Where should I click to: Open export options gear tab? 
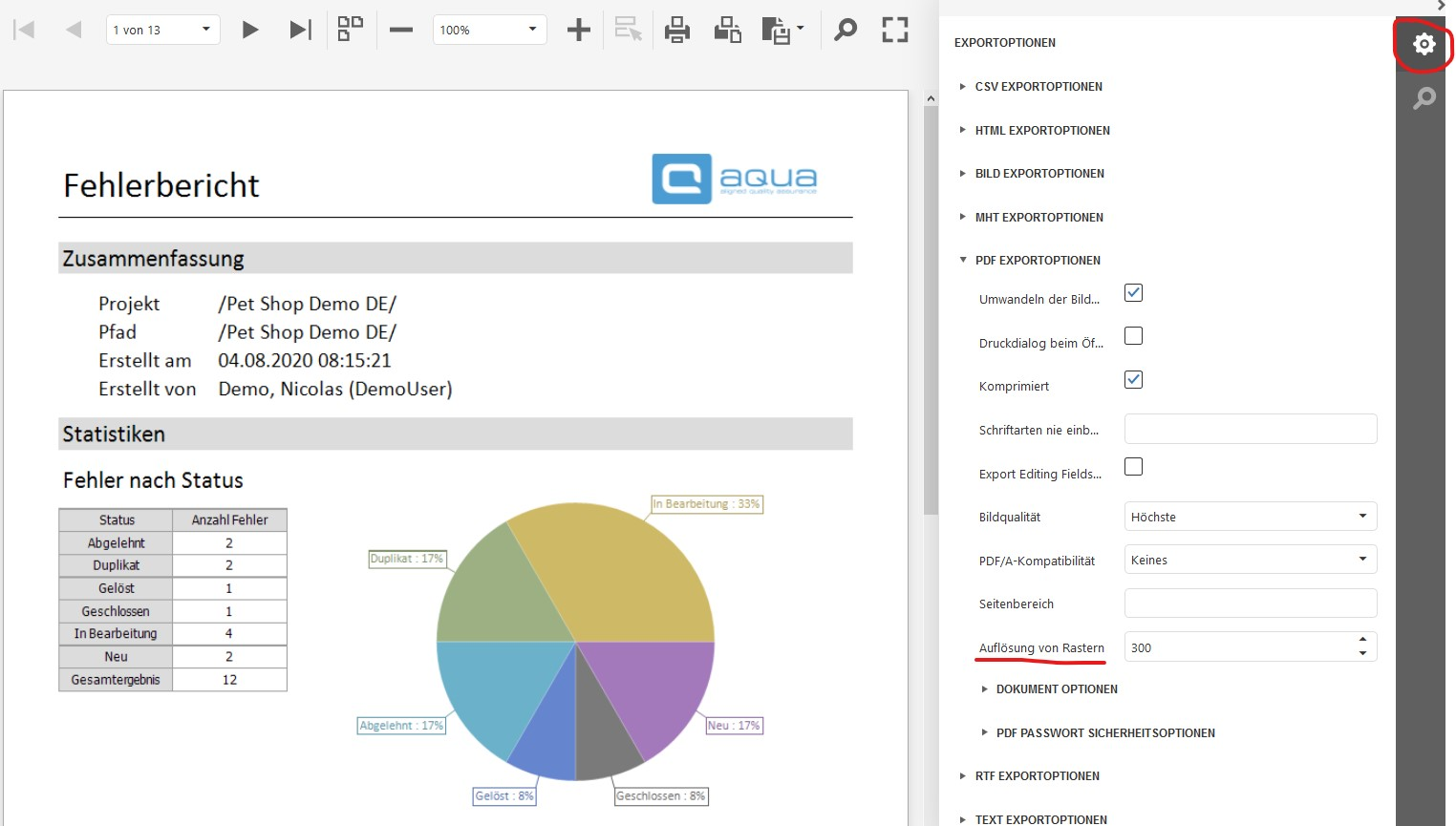point(1424,44)
